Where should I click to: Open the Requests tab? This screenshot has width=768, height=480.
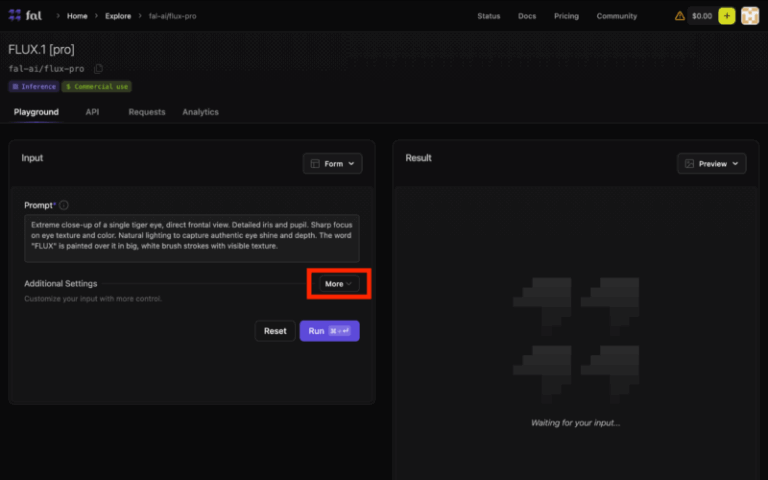(147, 112)
